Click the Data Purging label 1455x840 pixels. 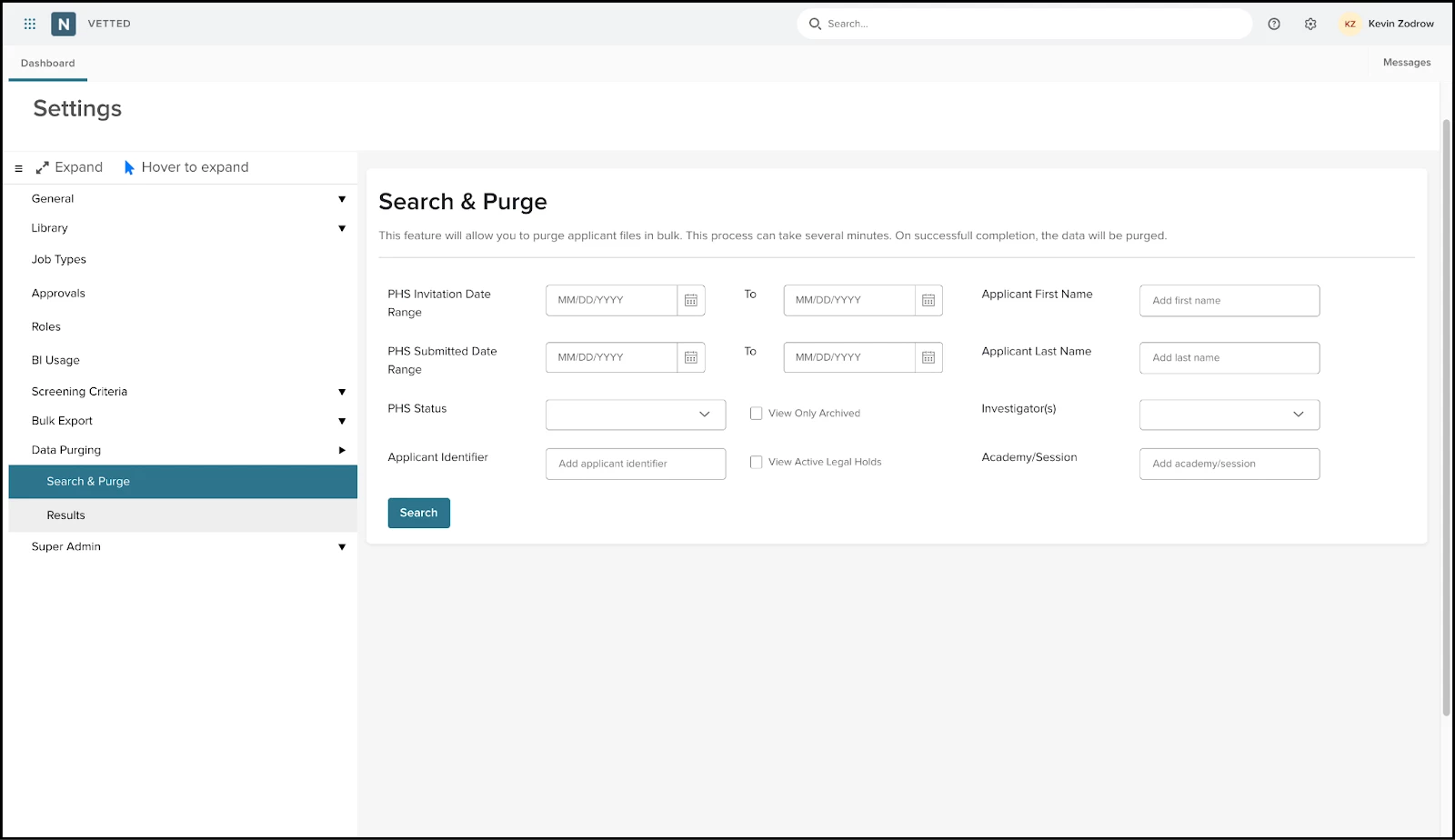click(x=66, y=450)
